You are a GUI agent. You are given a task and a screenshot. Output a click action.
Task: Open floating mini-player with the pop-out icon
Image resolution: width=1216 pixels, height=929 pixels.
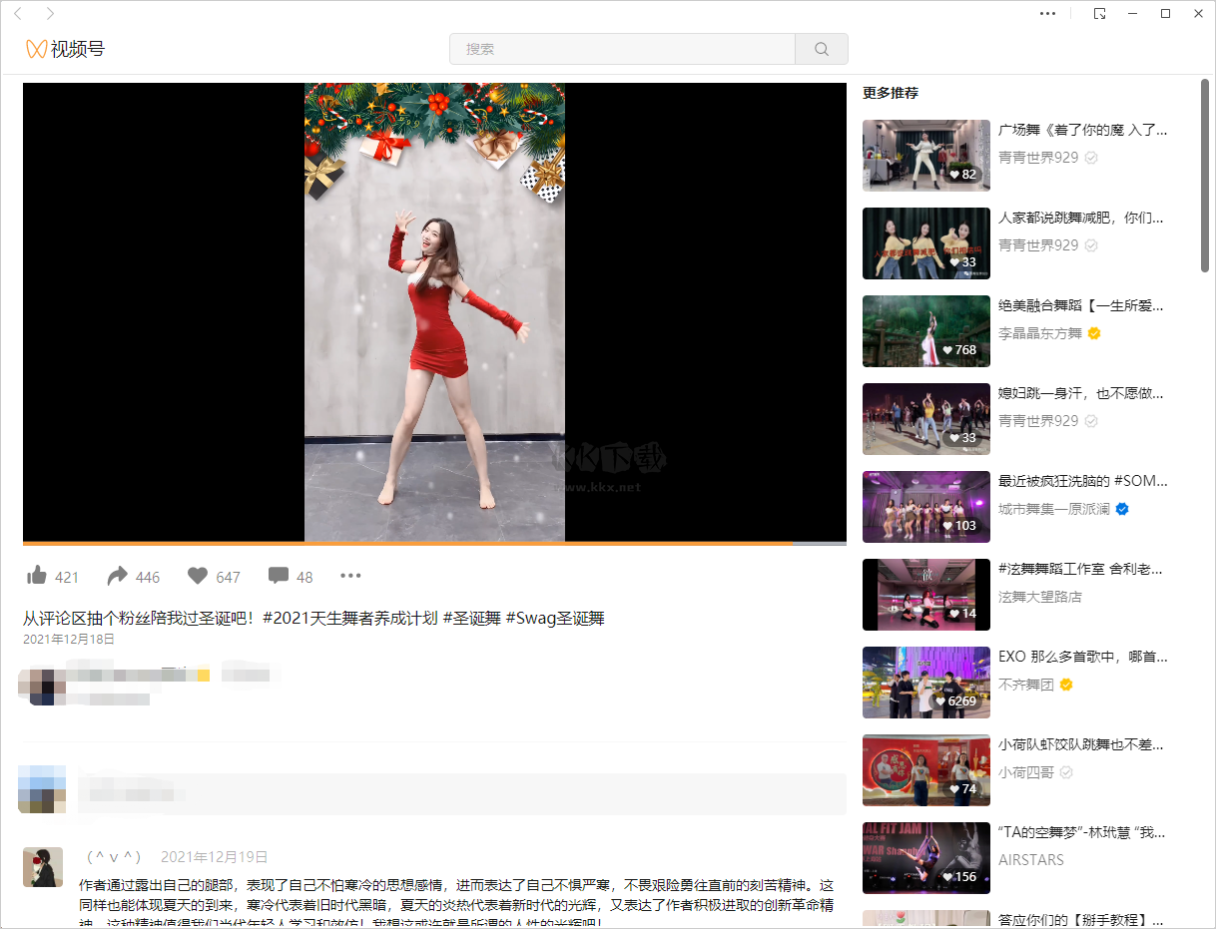pos(1100,14)
